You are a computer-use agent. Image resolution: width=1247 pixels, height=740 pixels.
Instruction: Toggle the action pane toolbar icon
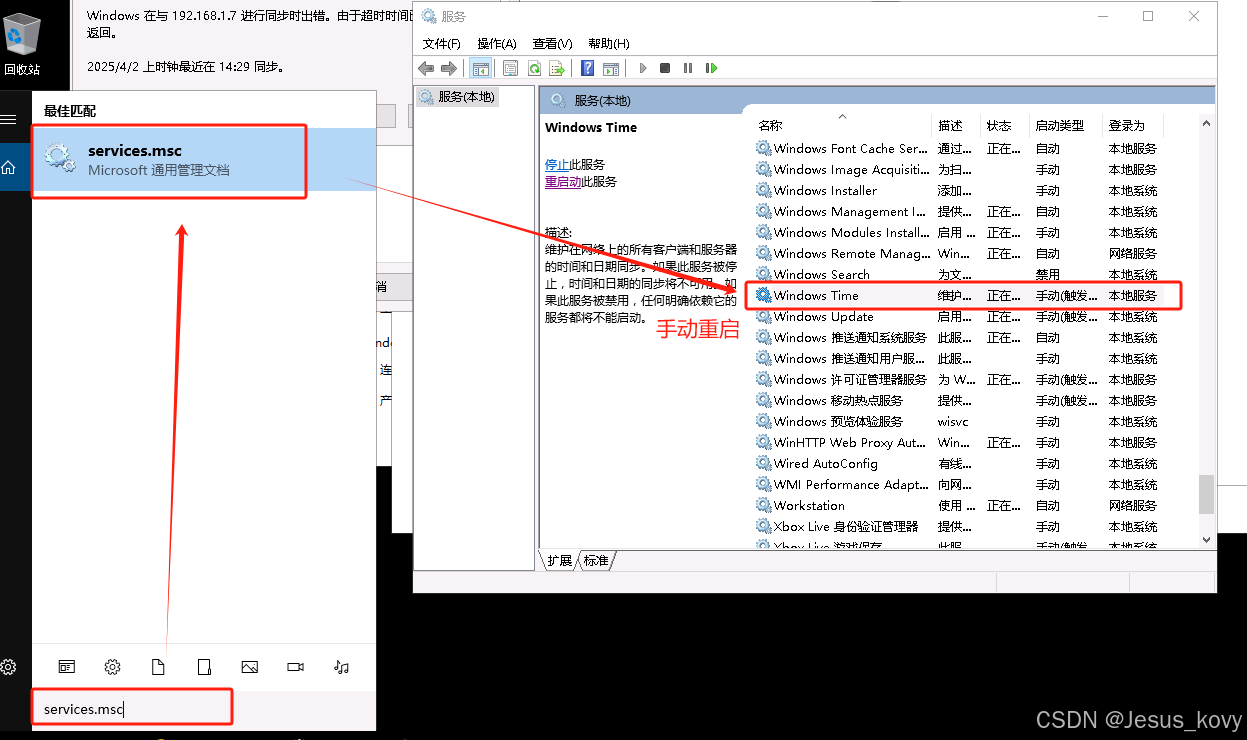pos(611,68)
